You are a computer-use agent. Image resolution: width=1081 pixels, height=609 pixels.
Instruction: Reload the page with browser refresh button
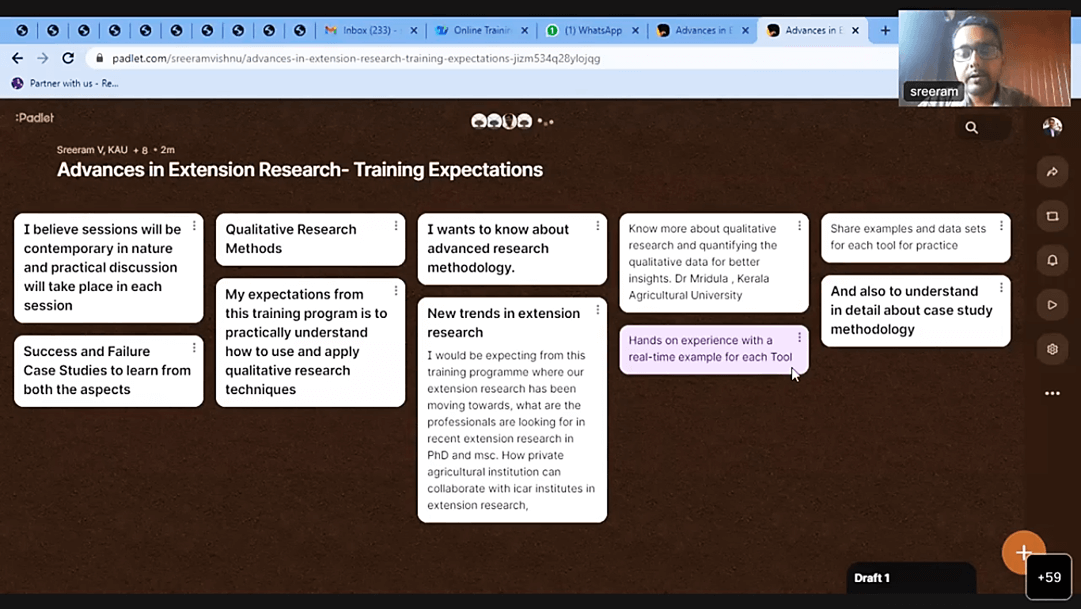click(x=68, y=59)
